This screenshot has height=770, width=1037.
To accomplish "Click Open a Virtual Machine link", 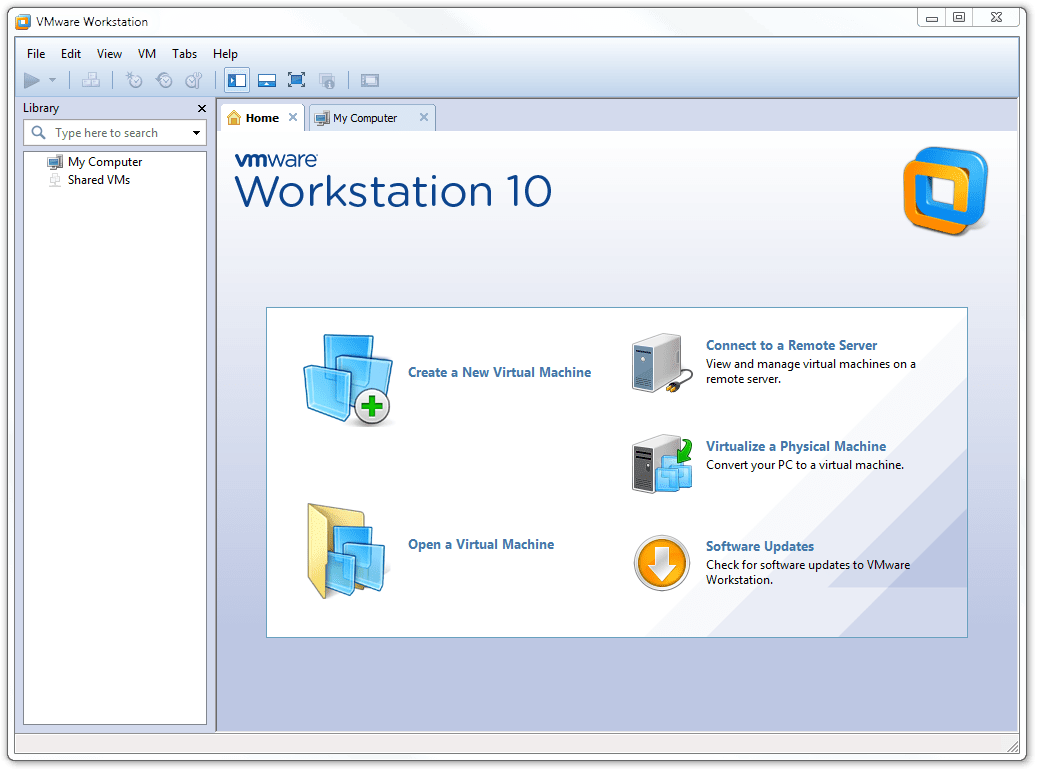I will point(481,544).
